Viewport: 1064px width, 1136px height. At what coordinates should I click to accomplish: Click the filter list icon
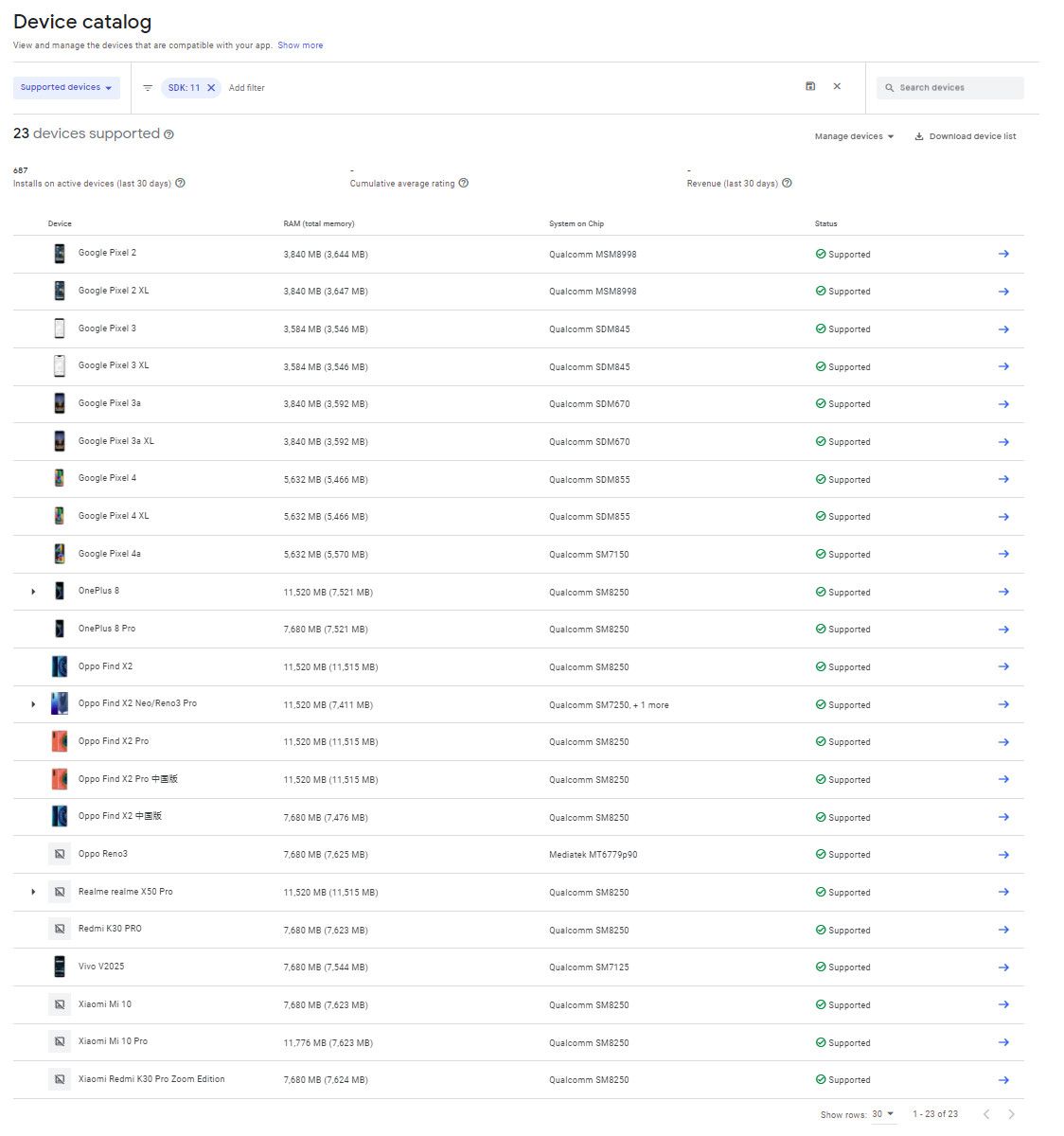tap(148, 88)
